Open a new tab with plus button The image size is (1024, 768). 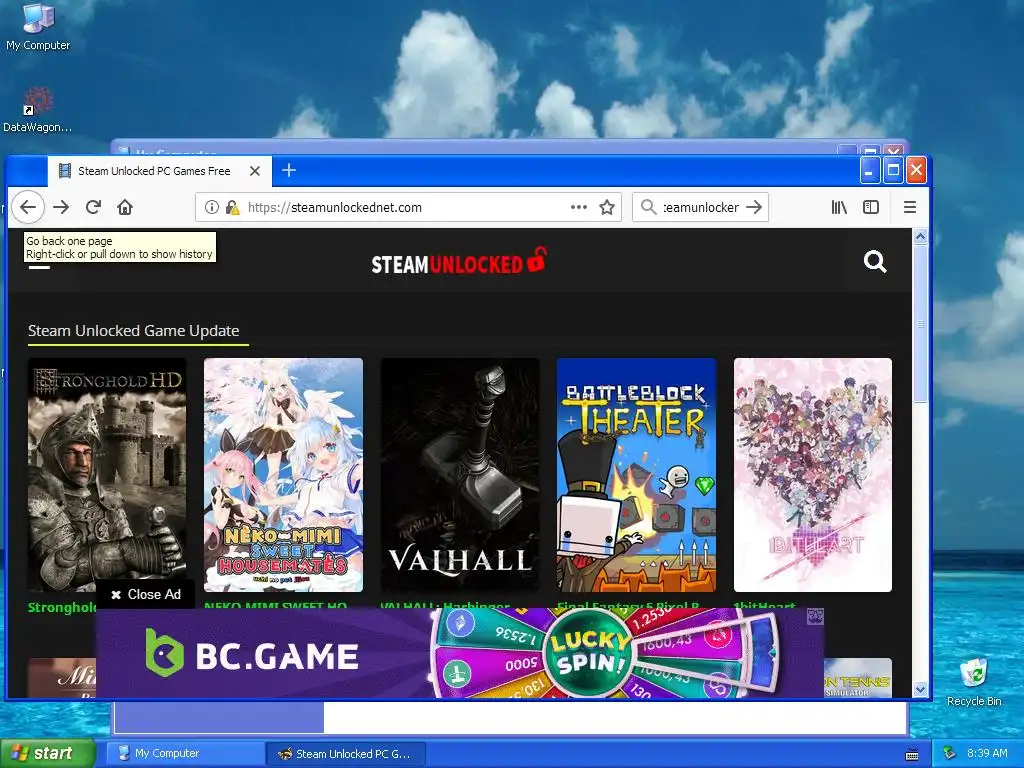coord(289,170)
